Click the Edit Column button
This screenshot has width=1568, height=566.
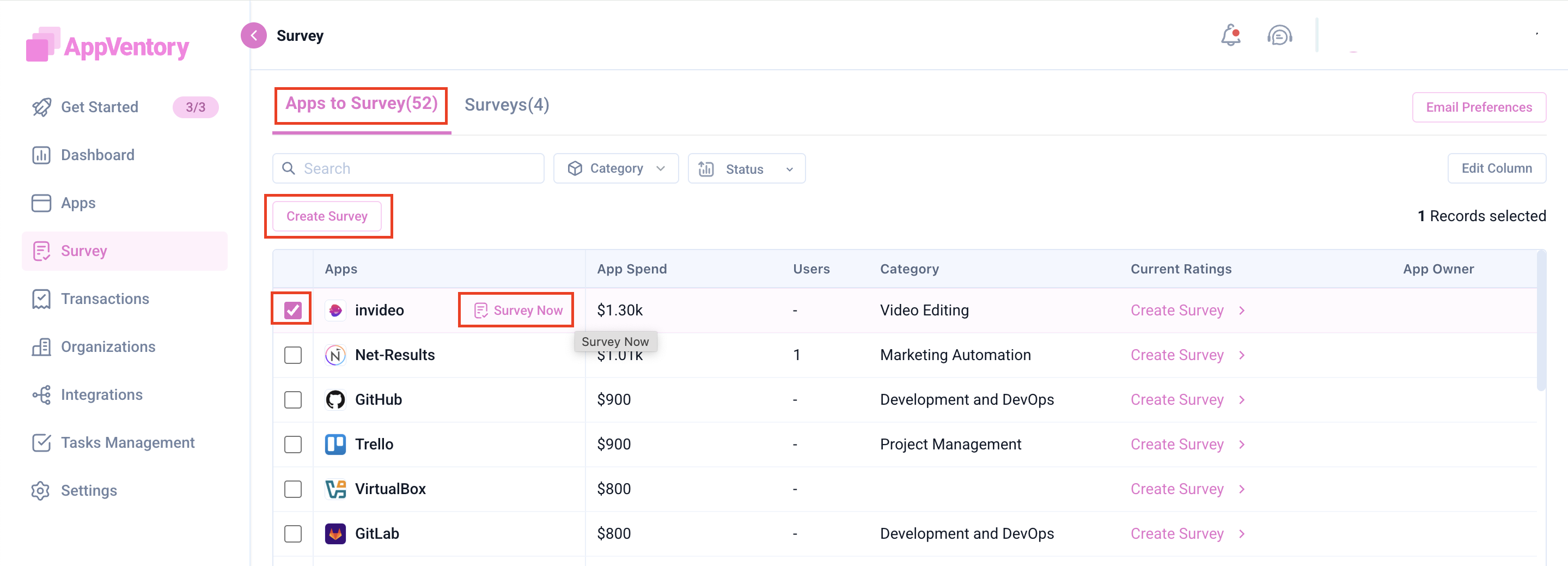1497,168
